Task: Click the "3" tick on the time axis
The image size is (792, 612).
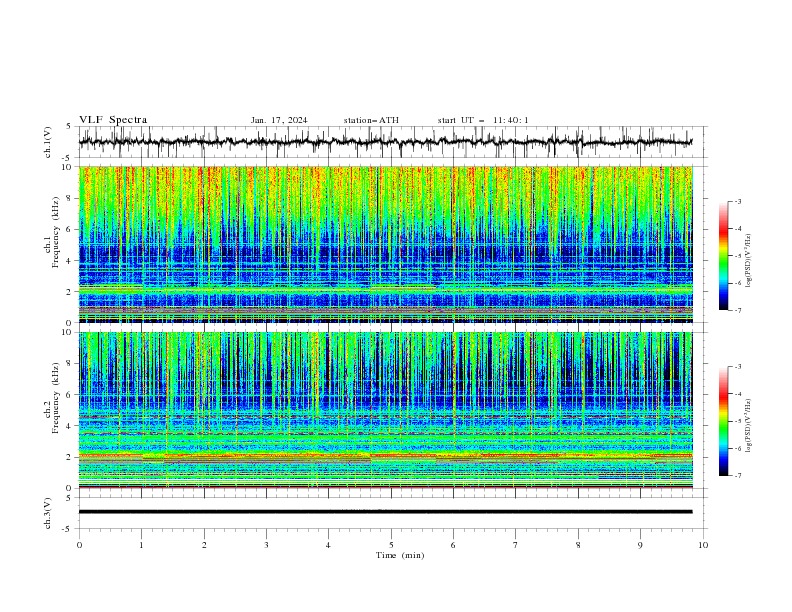Action: click(266, 545)
